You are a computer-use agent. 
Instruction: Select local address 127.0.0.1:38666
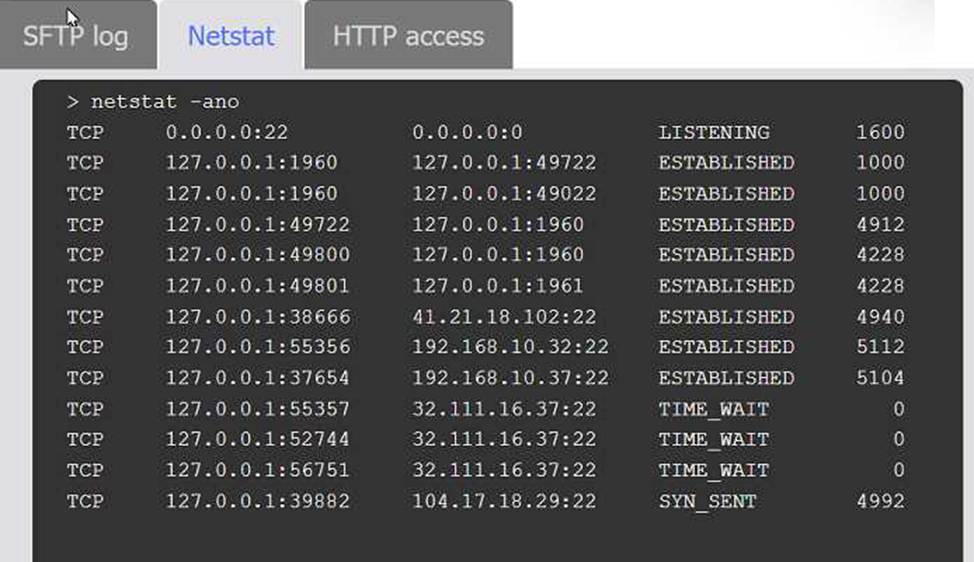(258, 317)
